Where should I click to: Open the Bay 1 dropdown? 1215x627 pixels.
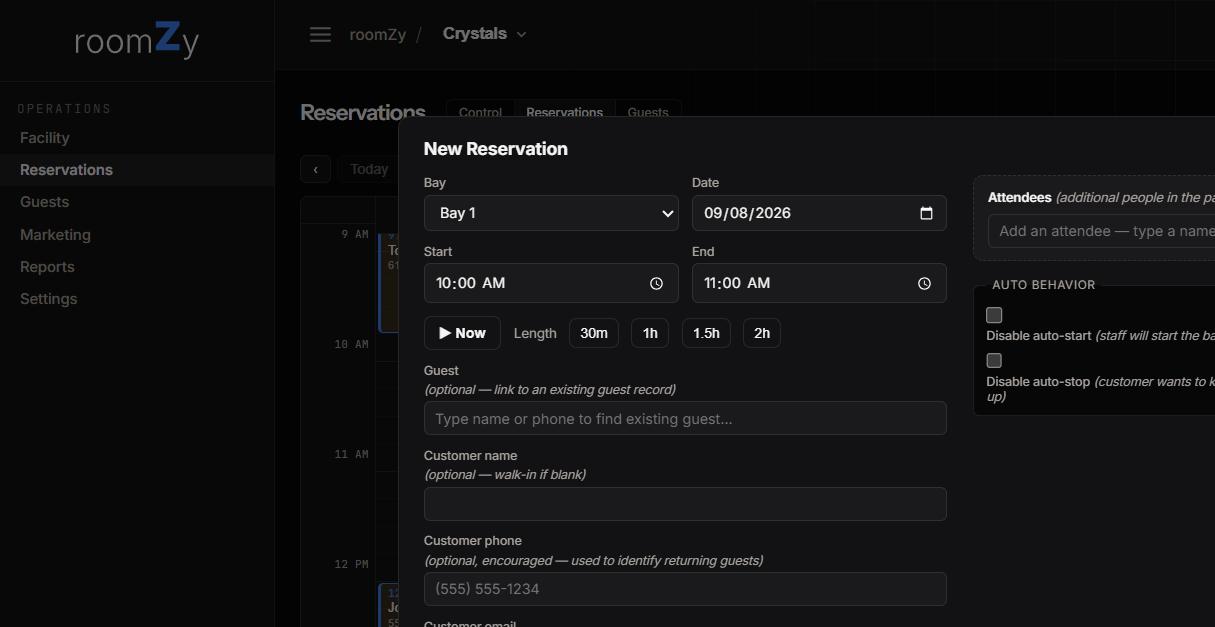pyautogui.click(x=551, y=213)
